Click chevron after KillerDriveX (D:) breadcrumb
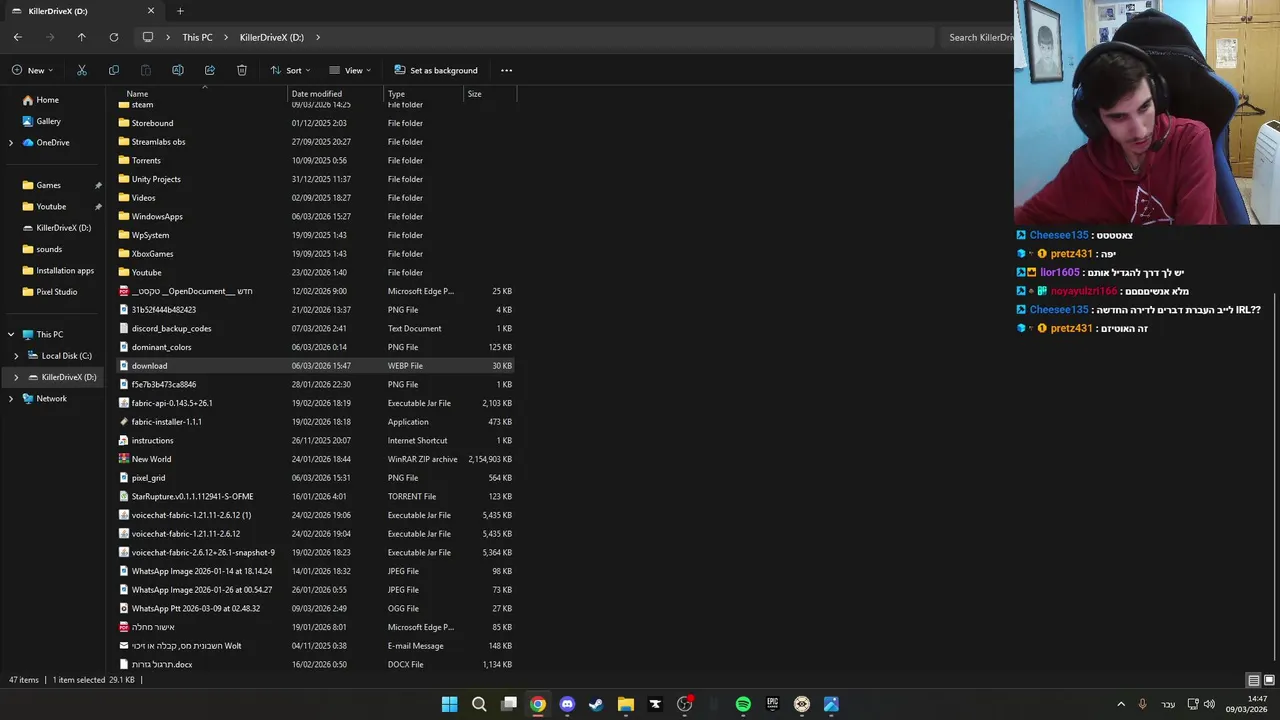 pos(318,37)
